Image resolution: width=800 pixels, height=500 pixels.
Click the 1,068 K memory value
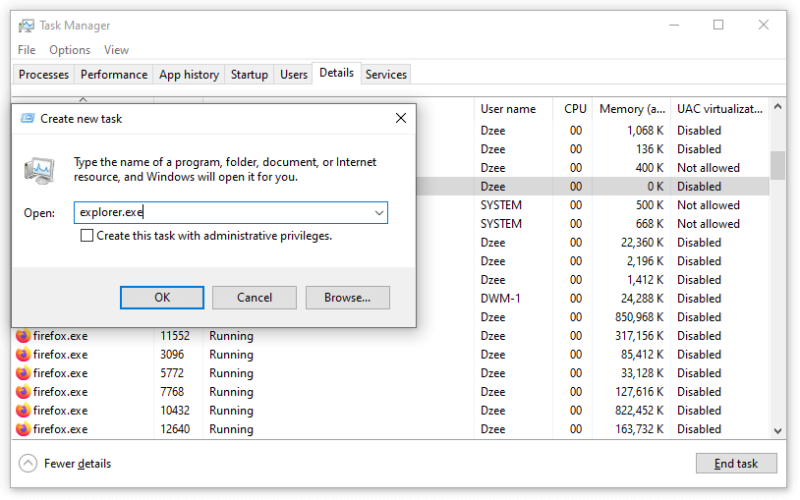(x=645, y=131)
